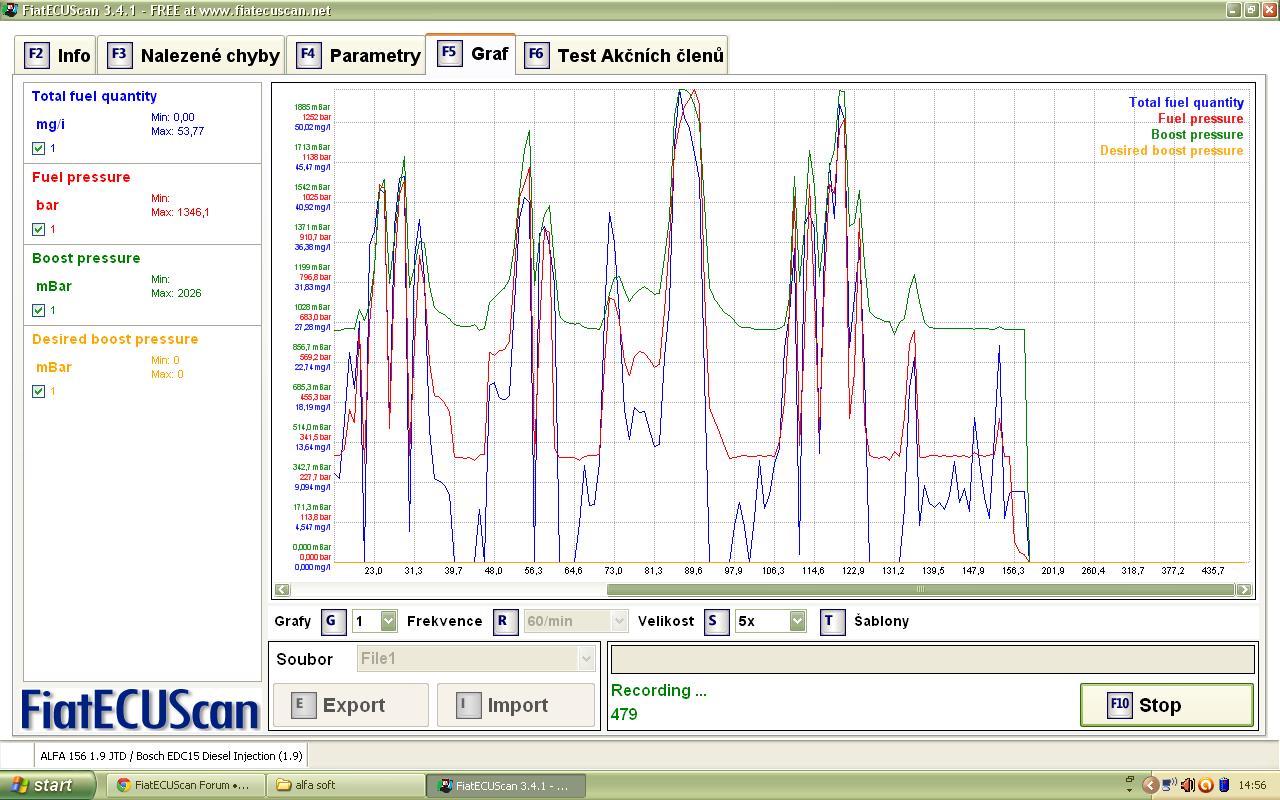The height and width of the screenshot is (800, 1280).
Task: Click the R hotkey icon beside Frekvence
Action: point(506,621)
